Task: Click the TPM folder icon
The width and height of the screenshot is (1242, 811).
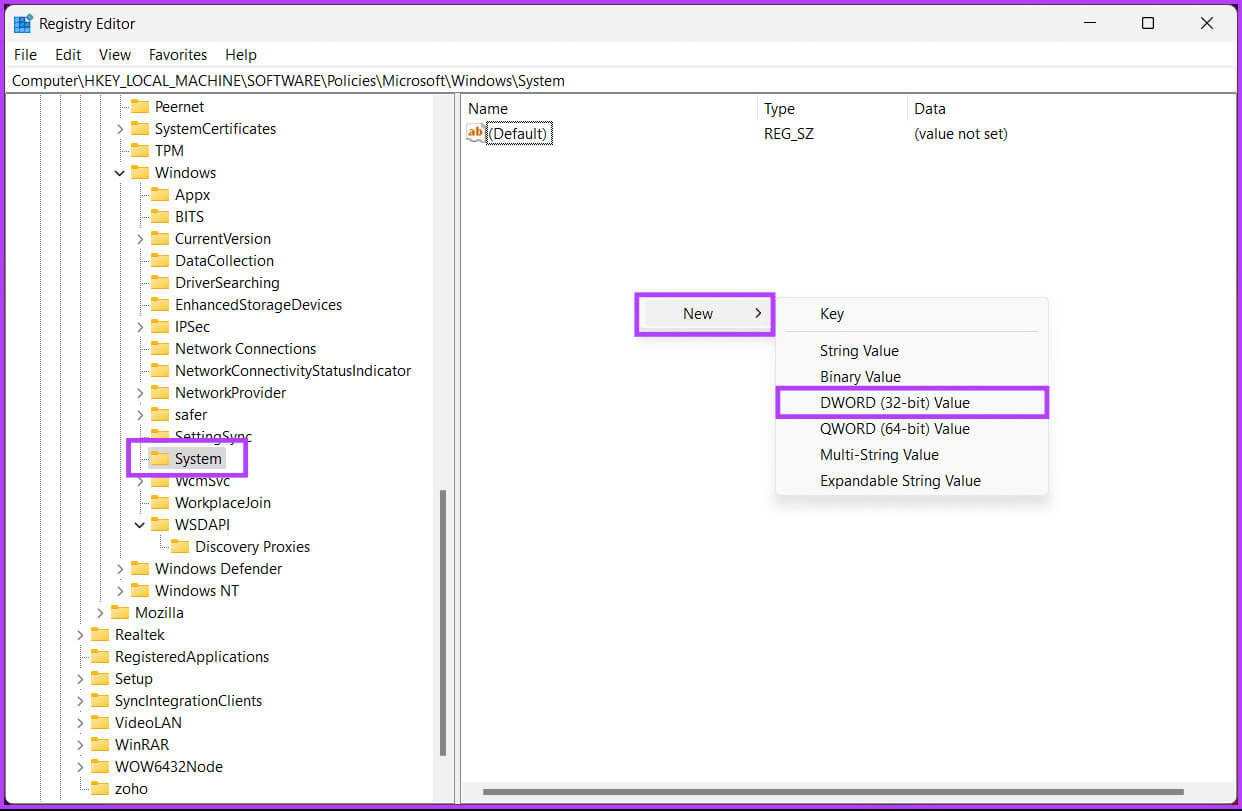Action: click(140, 151)
